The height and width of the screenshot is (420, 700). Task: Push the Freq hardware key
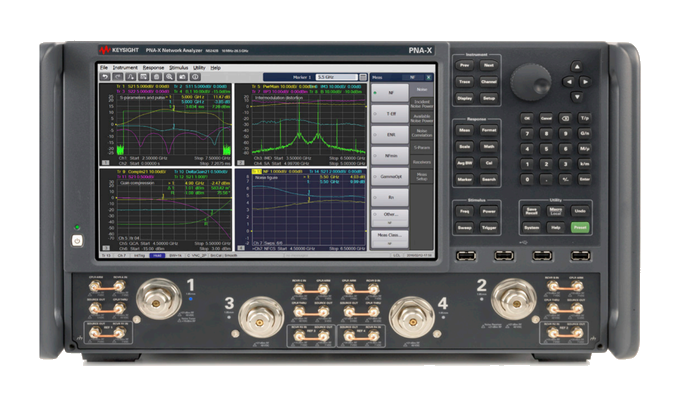[x=464, y=212]
